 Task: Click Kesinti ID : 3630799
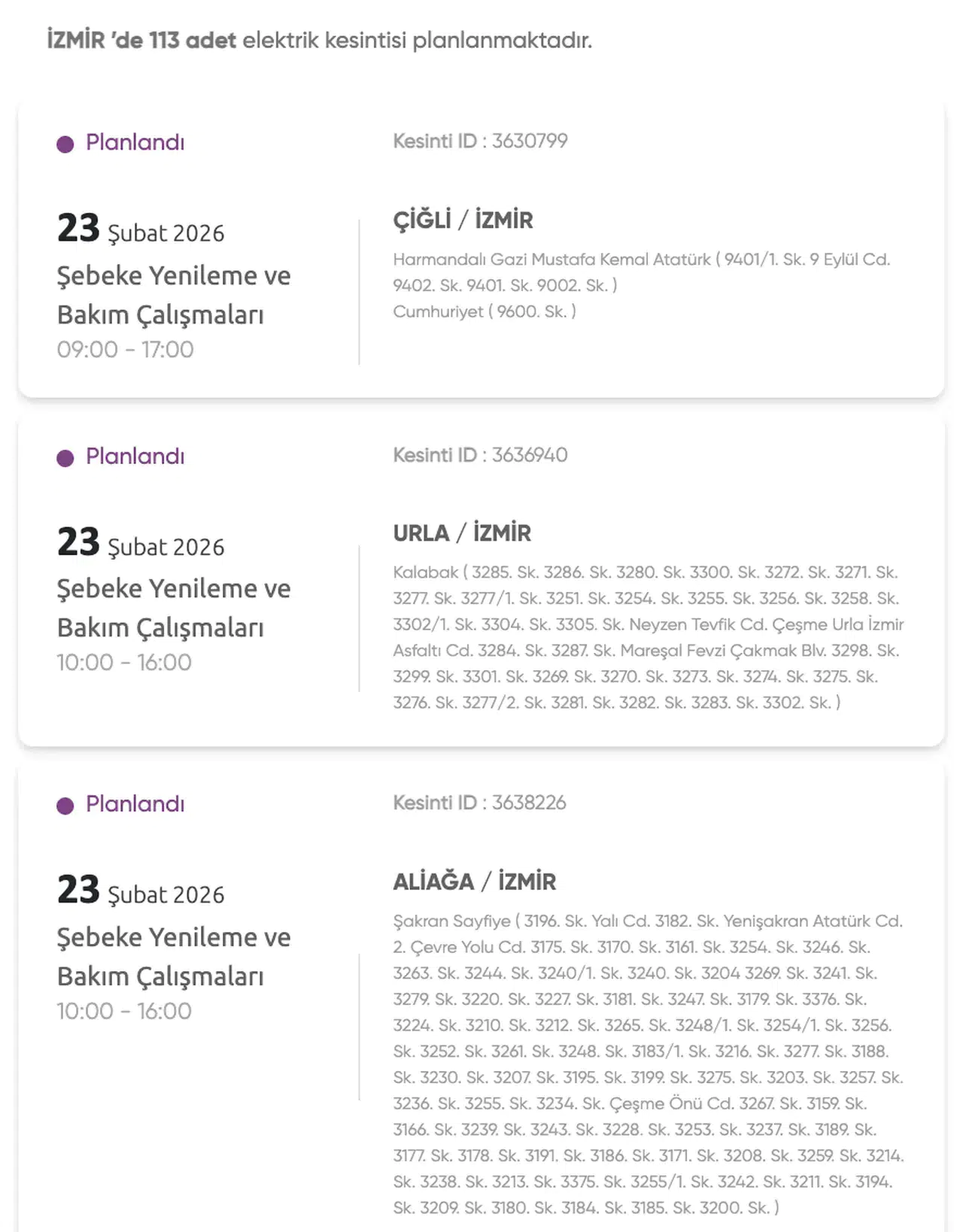(x=480, y=141)
